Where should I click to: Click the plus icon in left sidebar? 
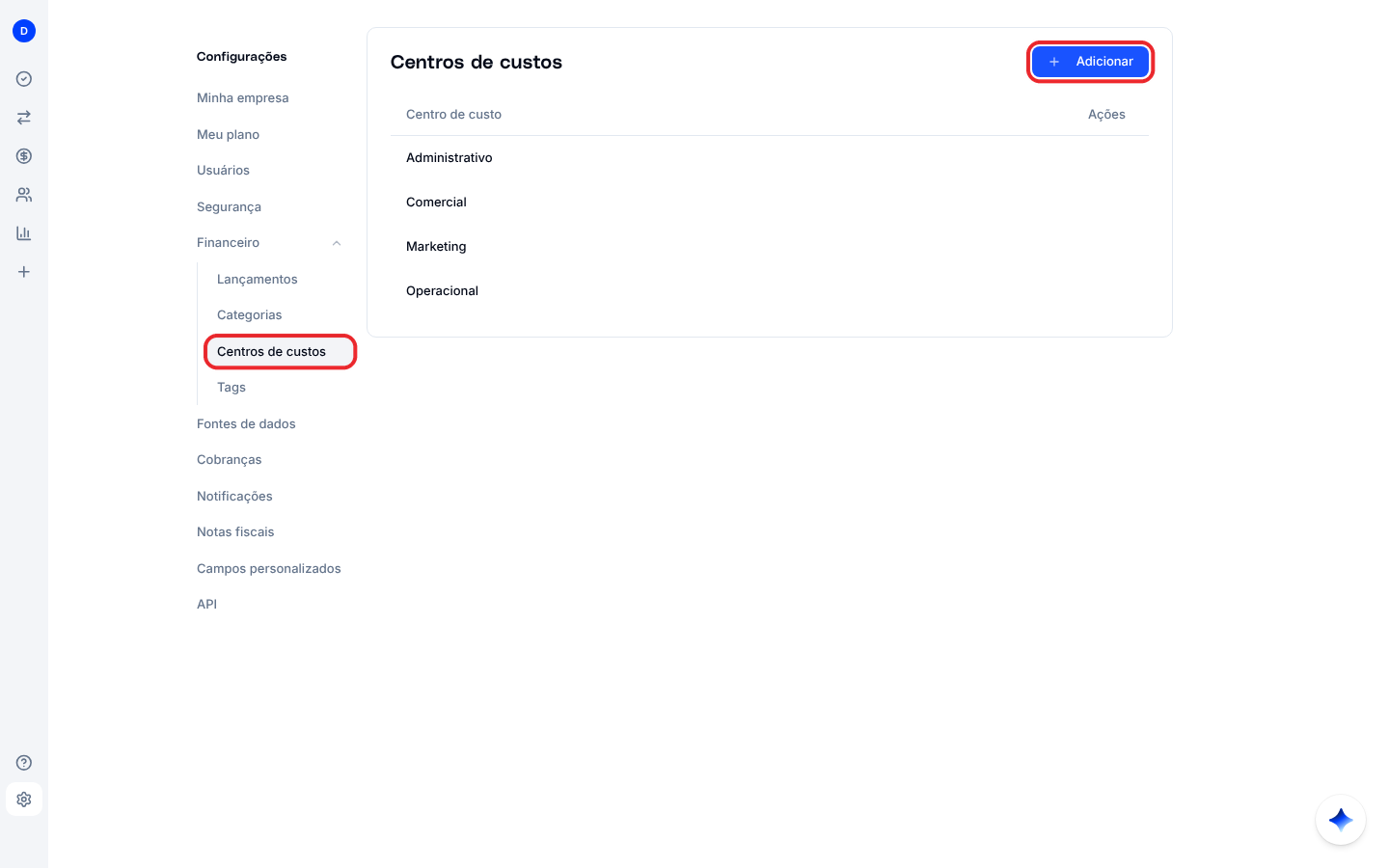pos(24,272)
